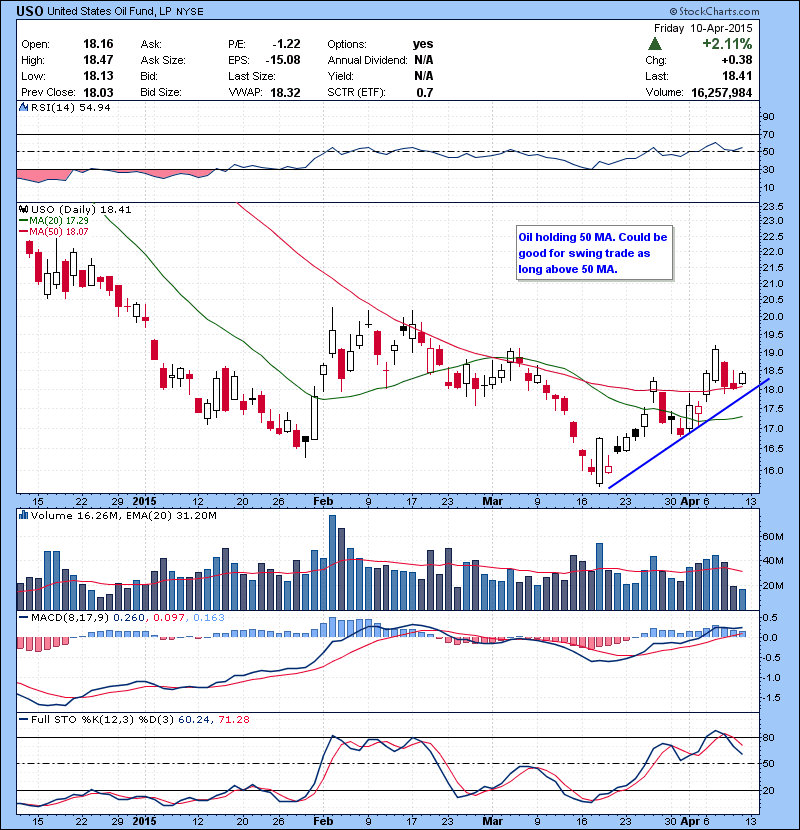Click the Mar label on price axis
The width and height of the screenshot is (800, 830).
[492, 501]
